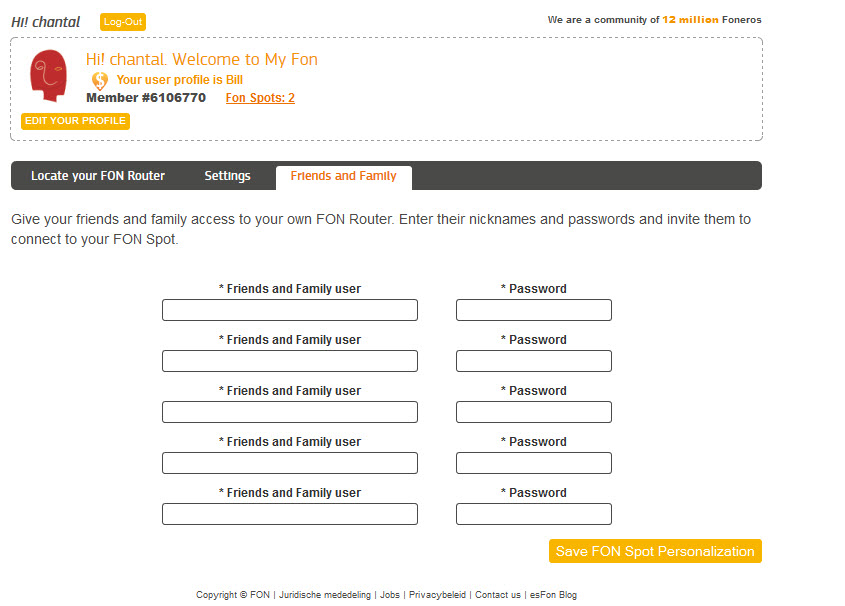Open the esFon Blog link
The image size is (845, 606).
[x=553, y=595]
